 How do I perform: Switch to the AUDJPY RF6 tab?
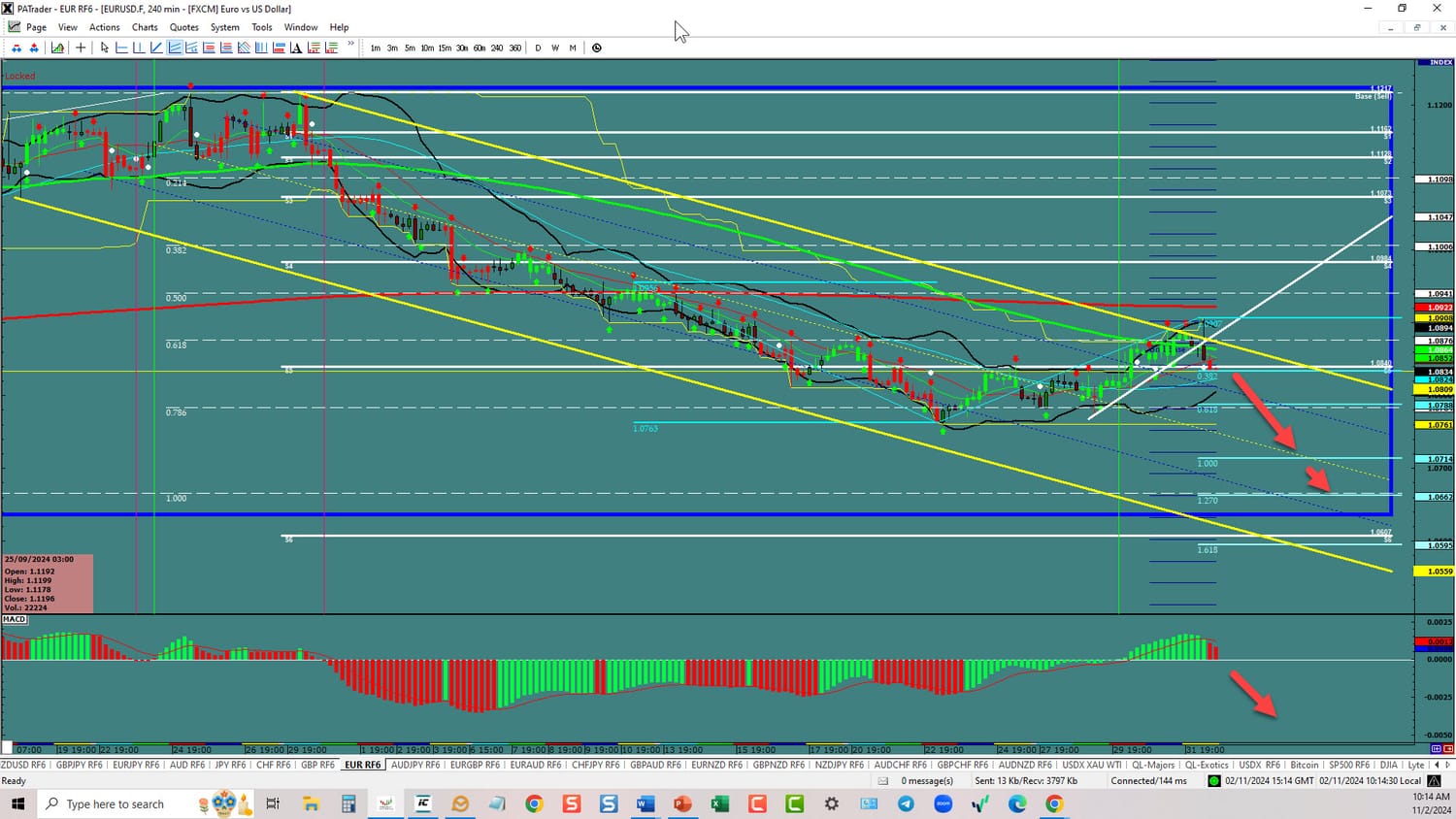pos(415,765)
